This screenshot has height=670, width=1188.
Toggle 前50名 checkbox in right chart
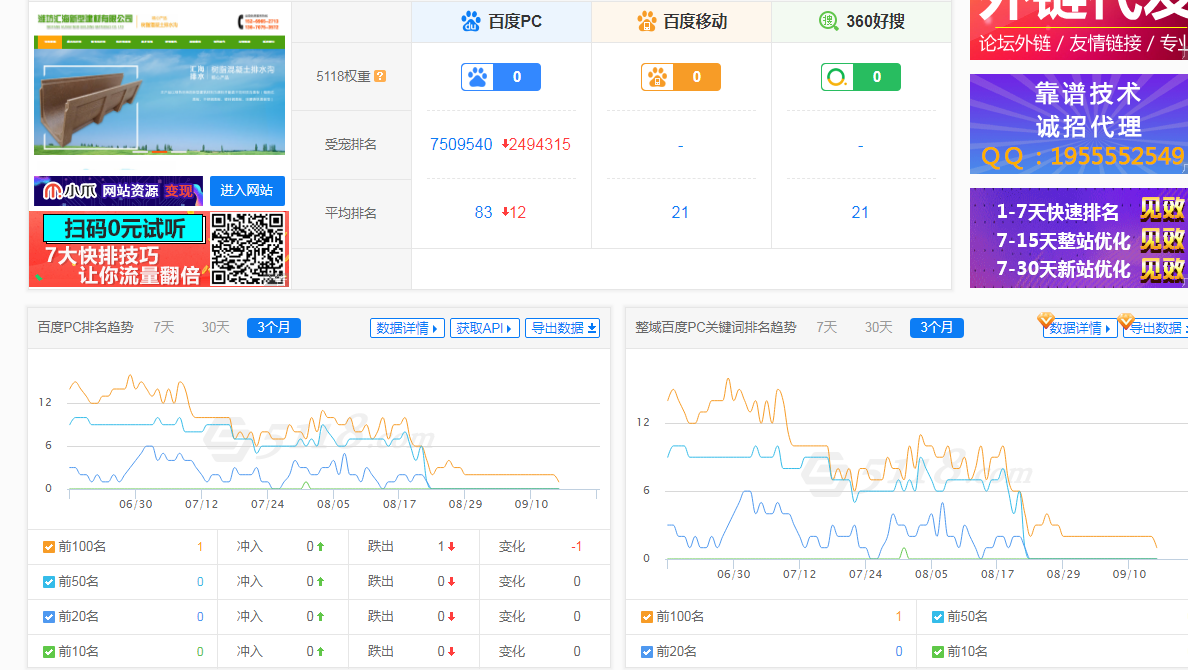(937, 616)
